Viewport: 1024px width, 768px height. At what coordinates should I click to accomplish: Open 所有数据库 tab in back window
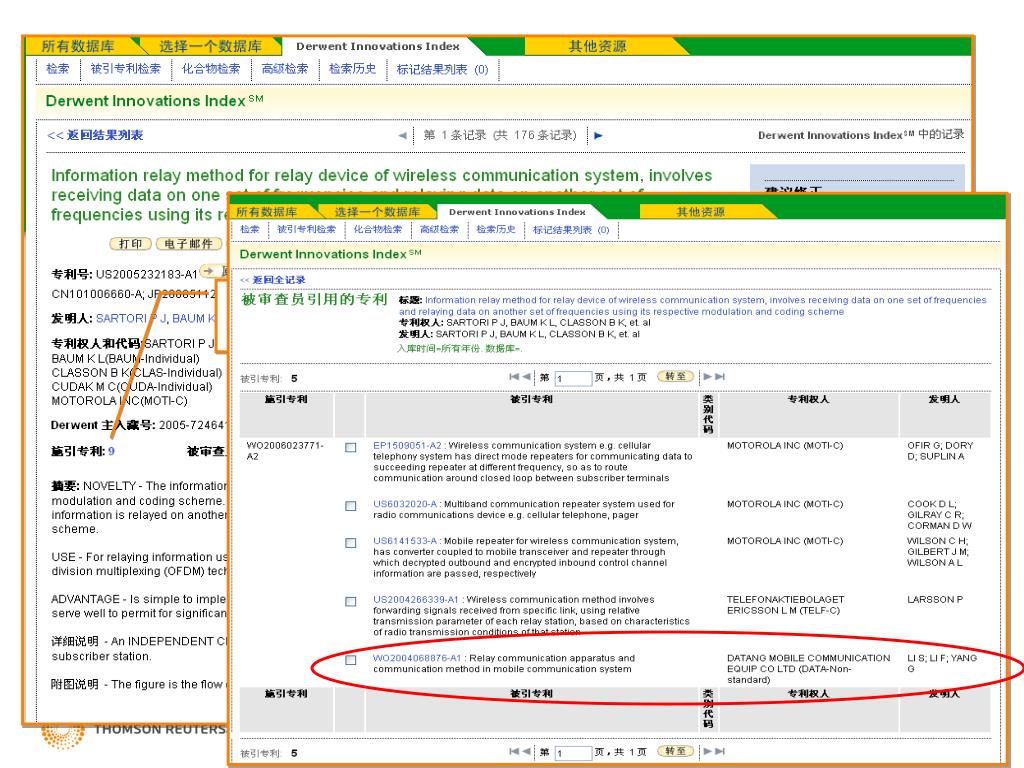(78, 46)
